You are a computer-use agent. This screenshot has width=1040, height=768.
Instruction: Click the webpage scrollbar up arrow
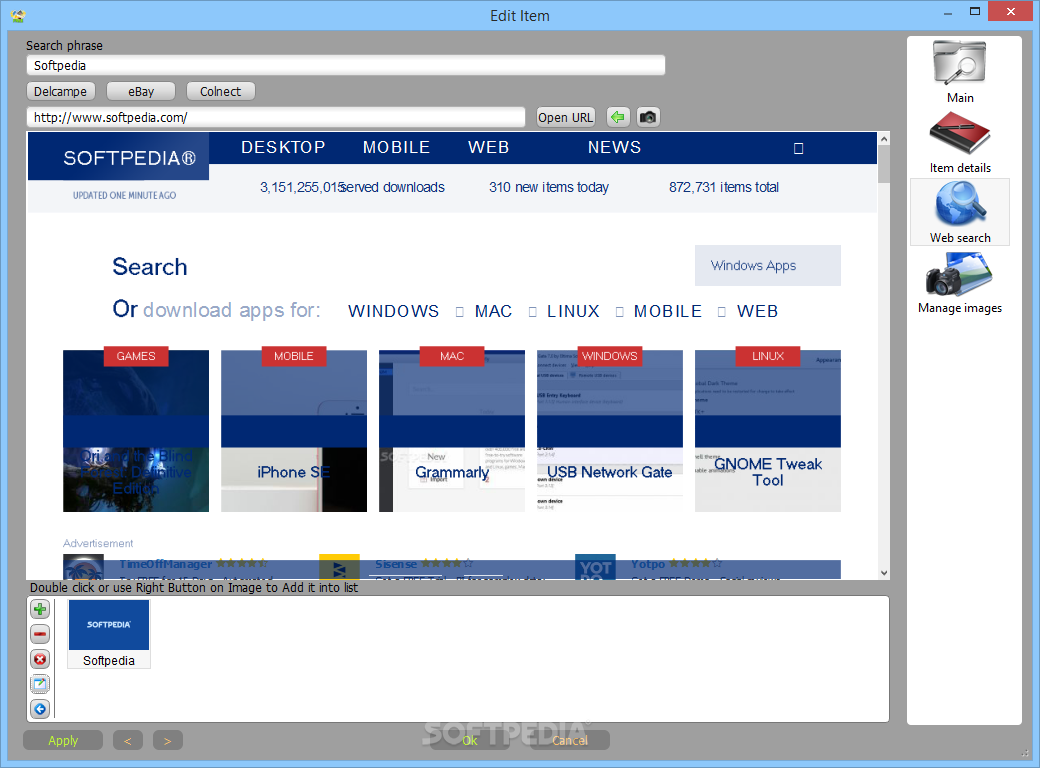pos(883,139)
